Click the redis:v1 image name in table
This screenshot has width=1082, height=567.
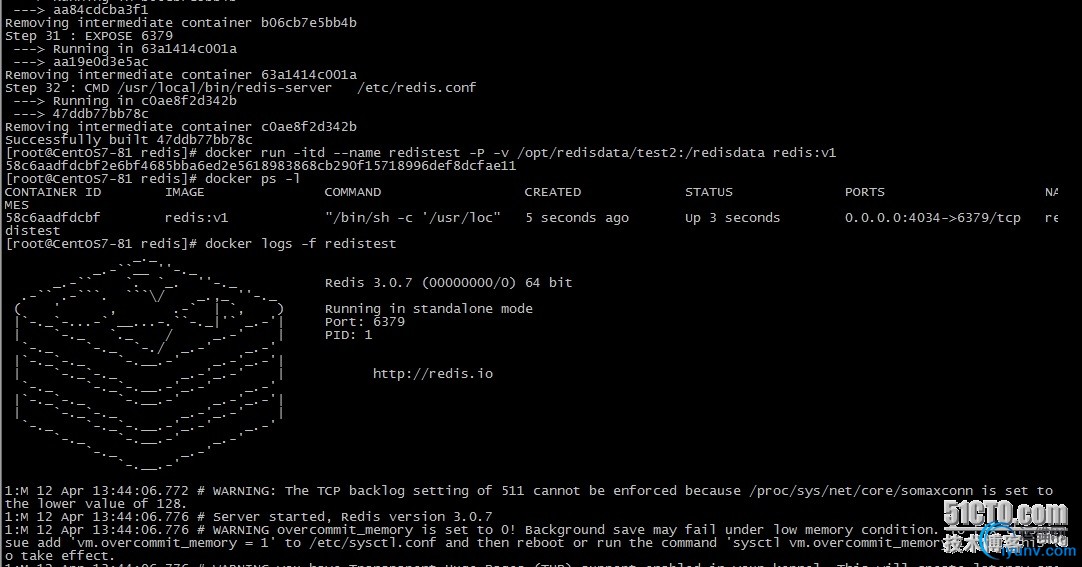(x=197, y=218)
